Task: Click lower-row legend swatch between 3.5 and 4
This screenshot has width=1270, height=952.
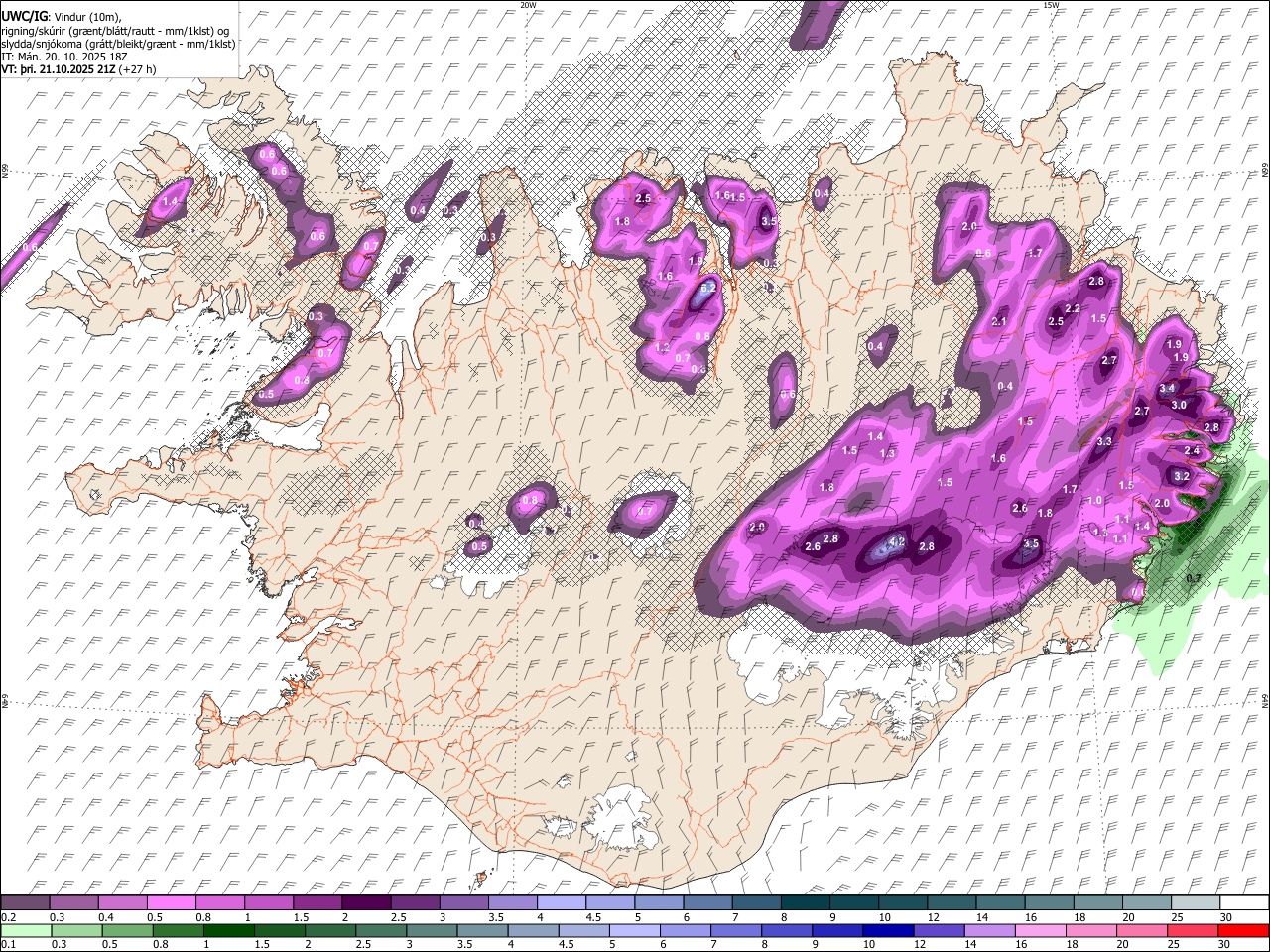Action: [482, 930]
